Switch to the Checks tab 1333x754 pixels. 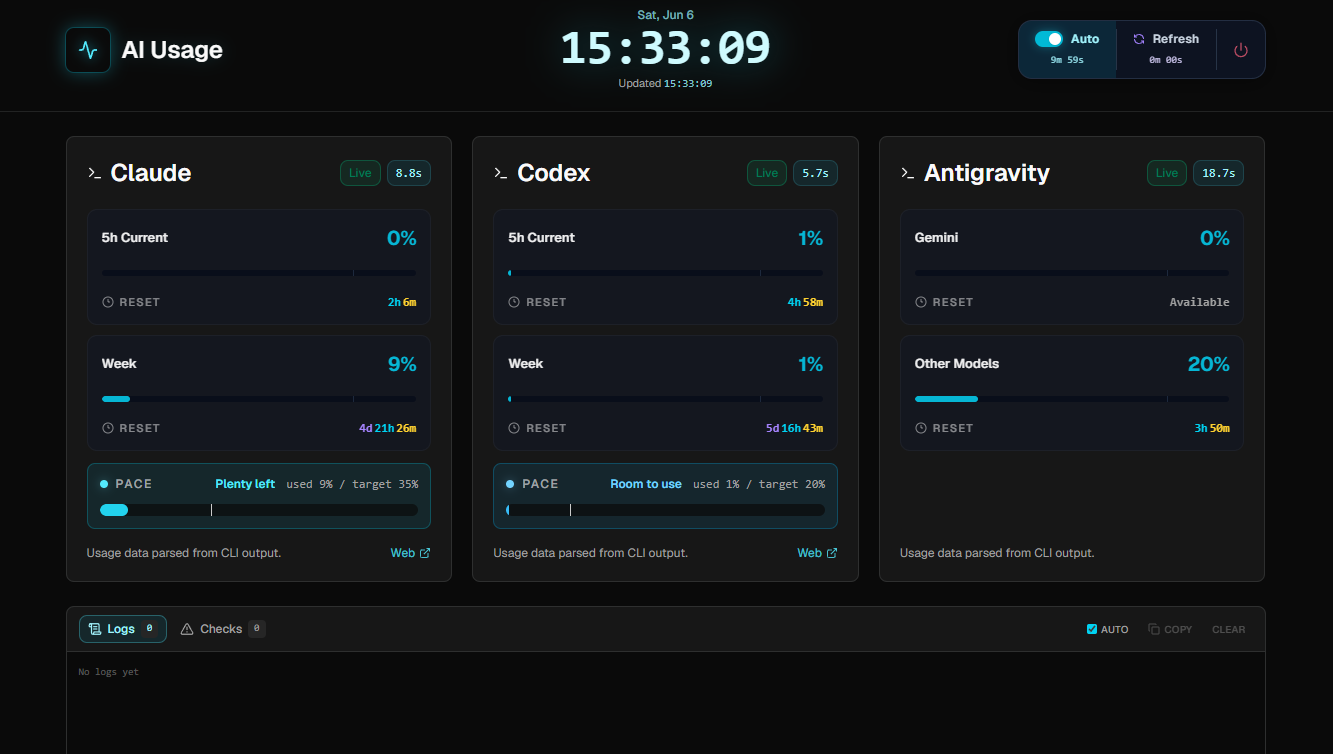click(x=223, y=629)
